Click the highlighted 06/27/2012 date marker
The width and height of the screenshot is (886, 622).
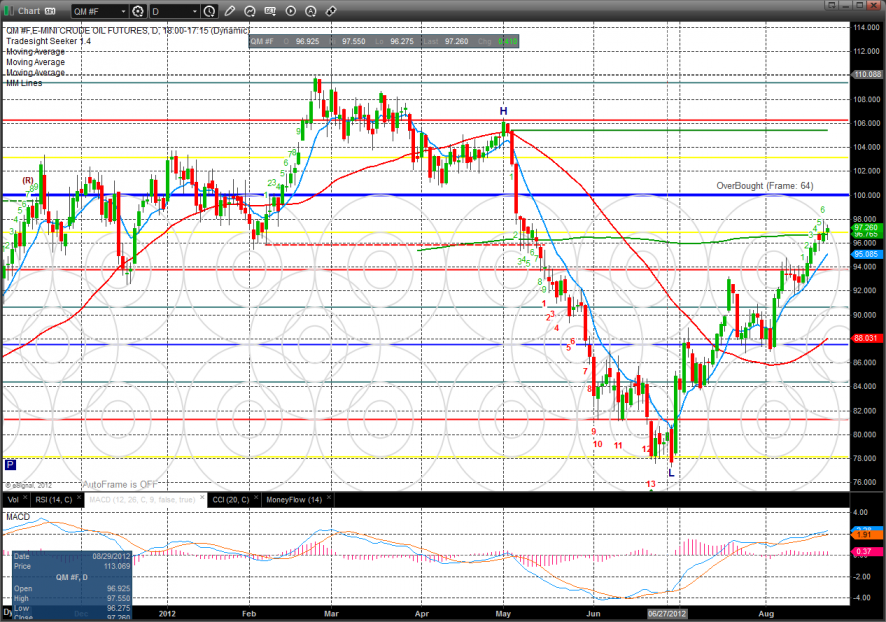(667, 614)
